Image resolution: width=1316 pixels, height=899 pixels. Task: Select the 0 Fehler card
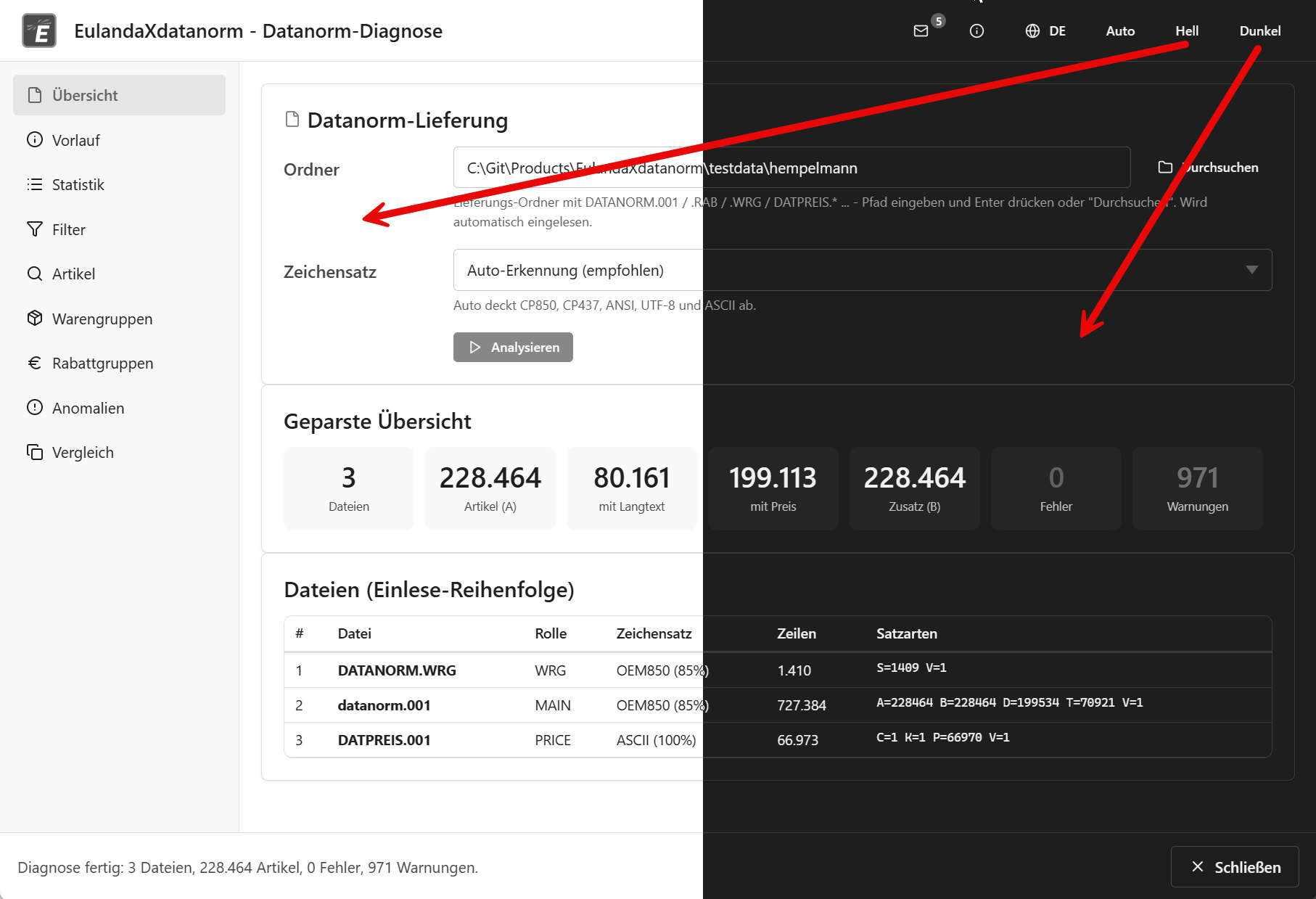coord(1056,488)
